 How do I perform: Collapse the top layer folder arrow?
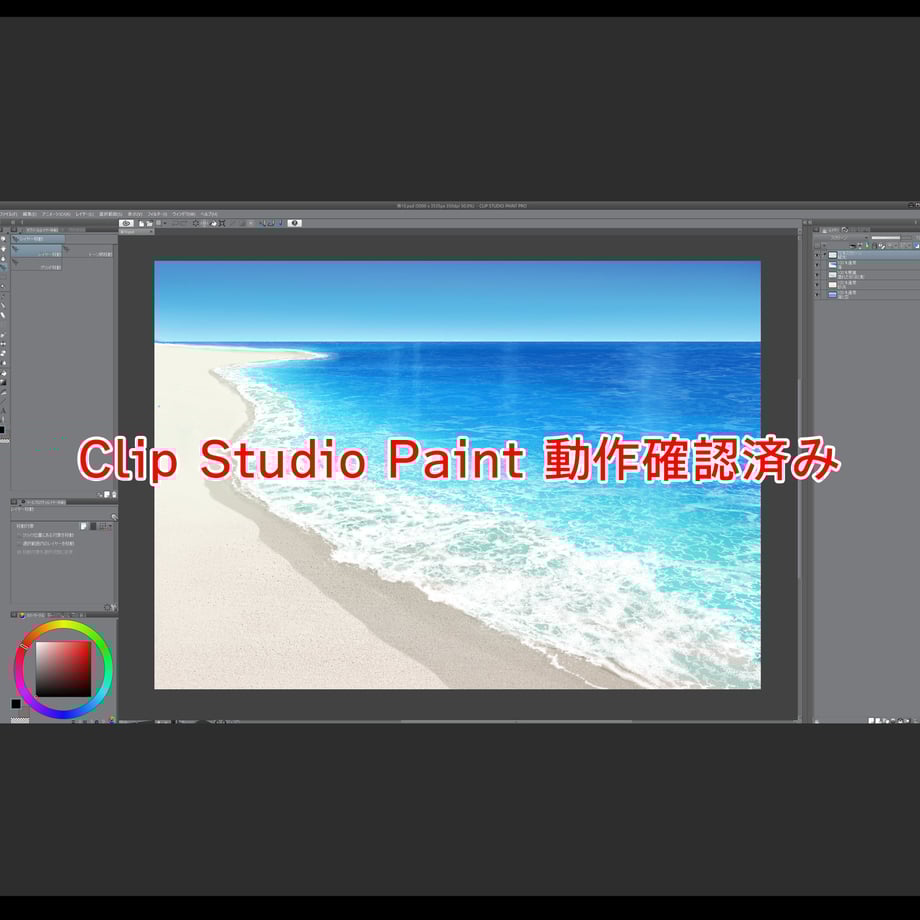[x=824, y=254]
